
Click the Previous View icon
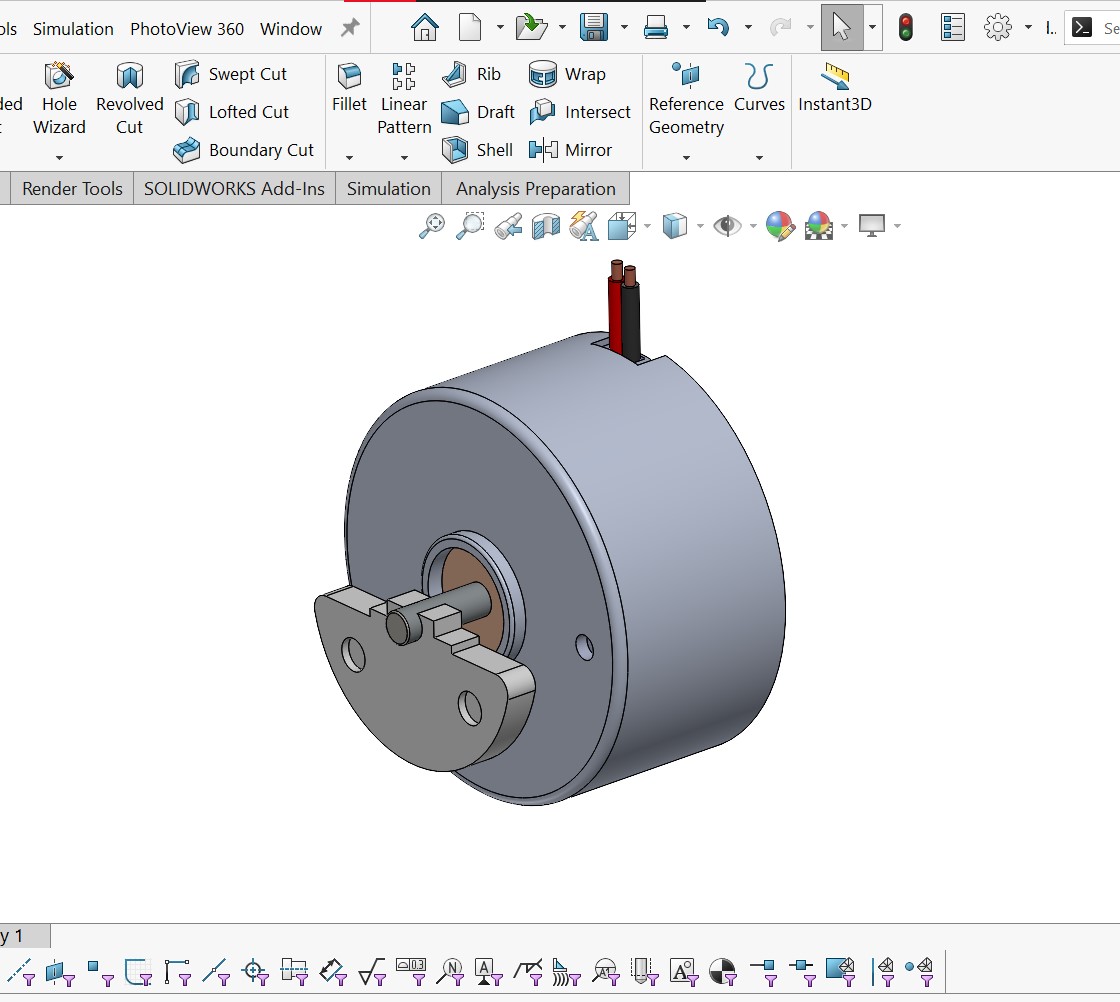coord(508,226)
